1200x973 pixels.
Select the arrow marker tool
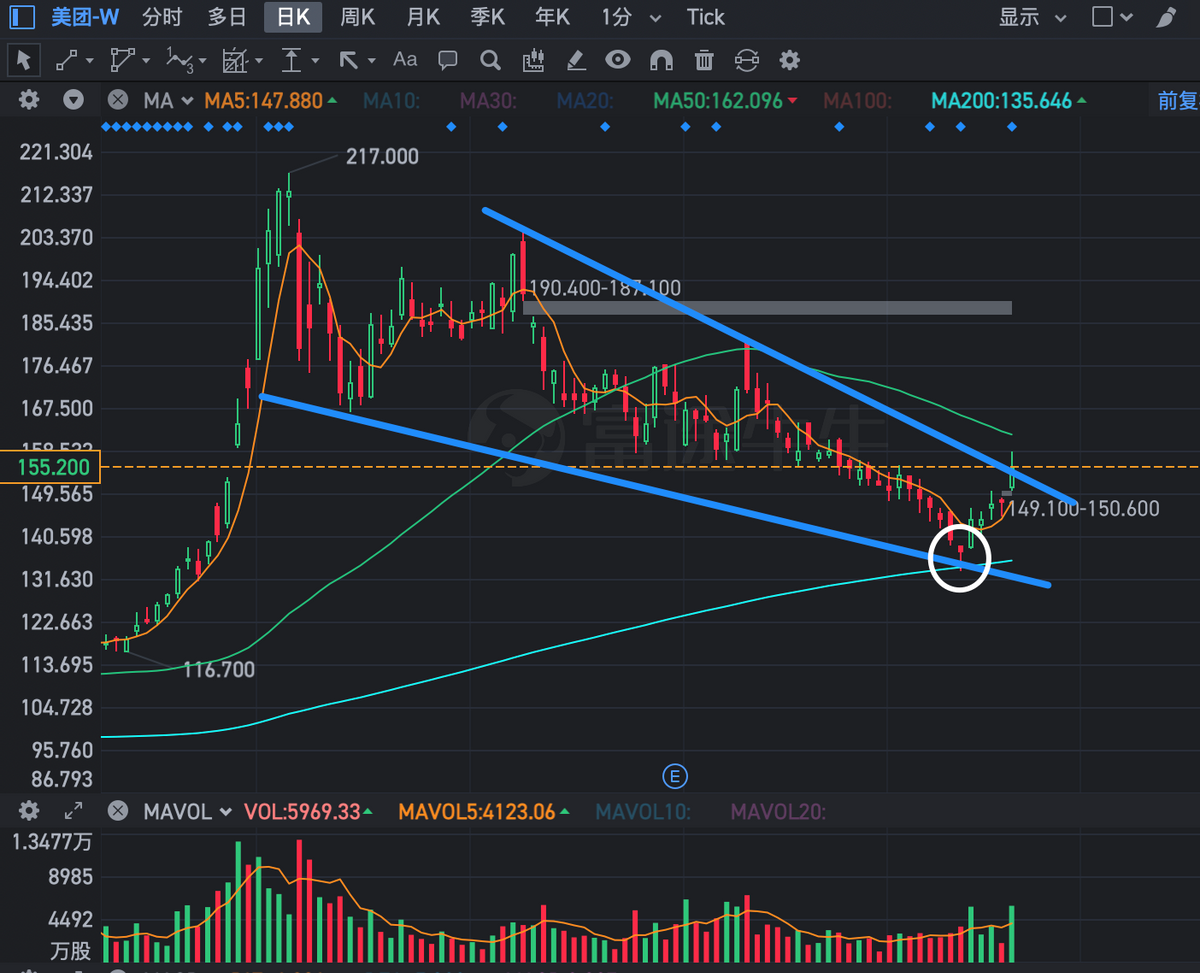tap(348, 60)
